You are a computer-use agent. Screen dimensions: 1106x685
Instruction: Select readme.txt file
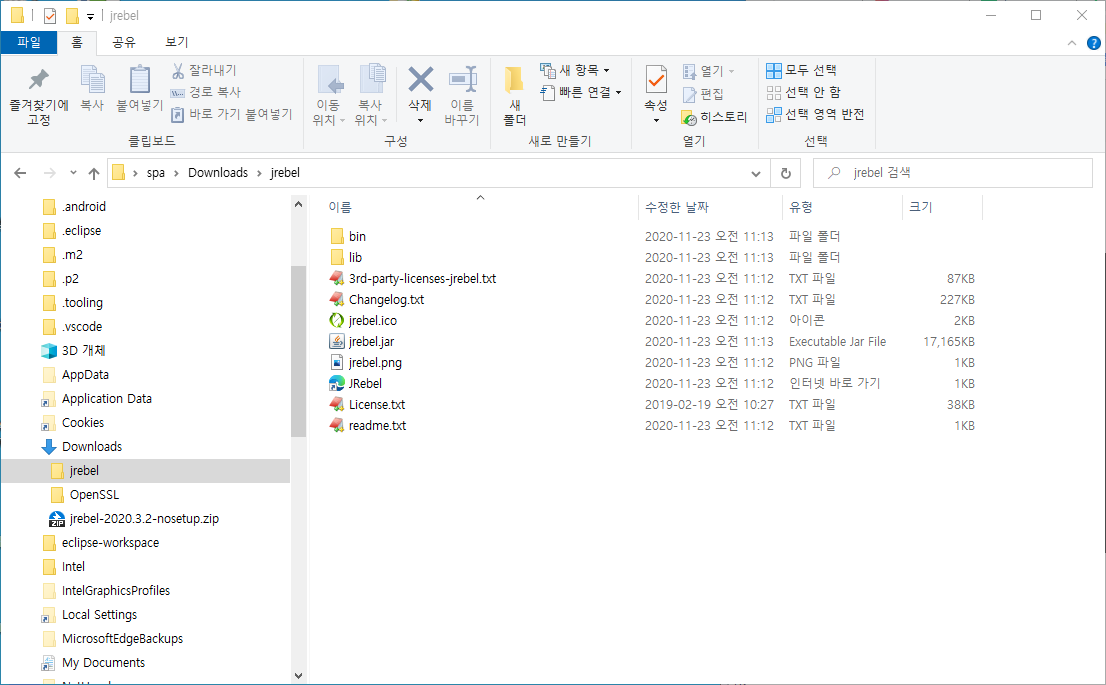click(x=377, y=425)
